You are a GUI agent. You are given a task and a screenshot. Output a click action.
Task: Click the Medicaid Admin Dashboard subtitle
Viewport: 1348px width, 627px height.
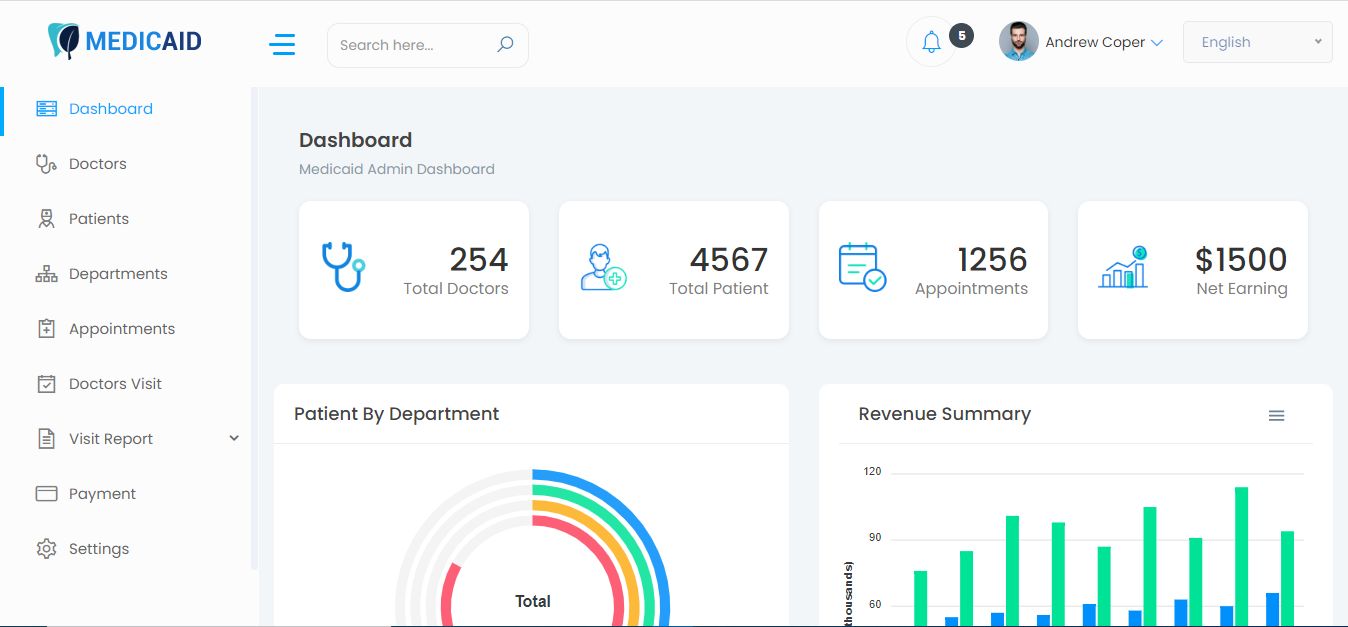point(397,169)
